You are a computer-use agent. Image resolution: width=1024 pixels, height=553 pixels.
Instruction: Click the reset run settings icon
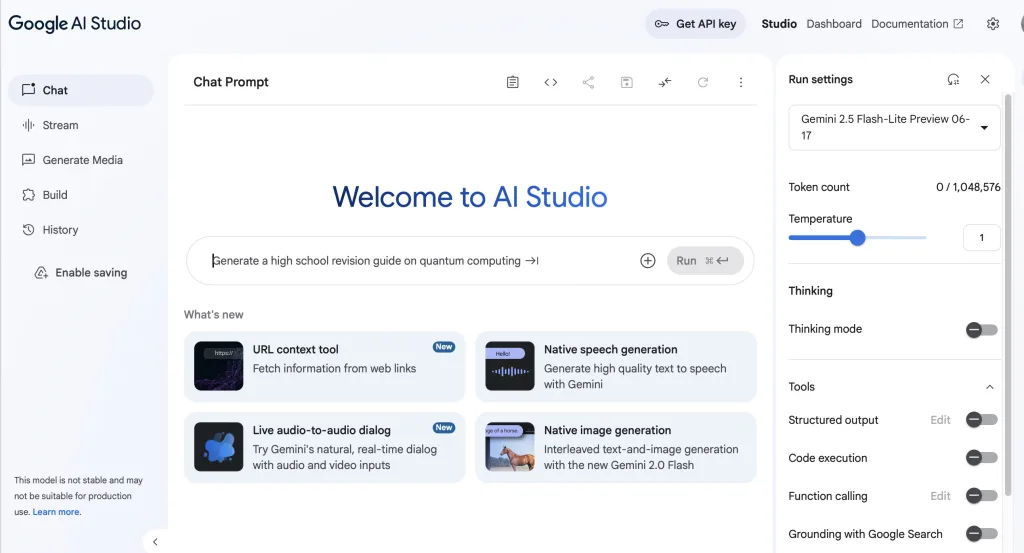pos(953,80)
